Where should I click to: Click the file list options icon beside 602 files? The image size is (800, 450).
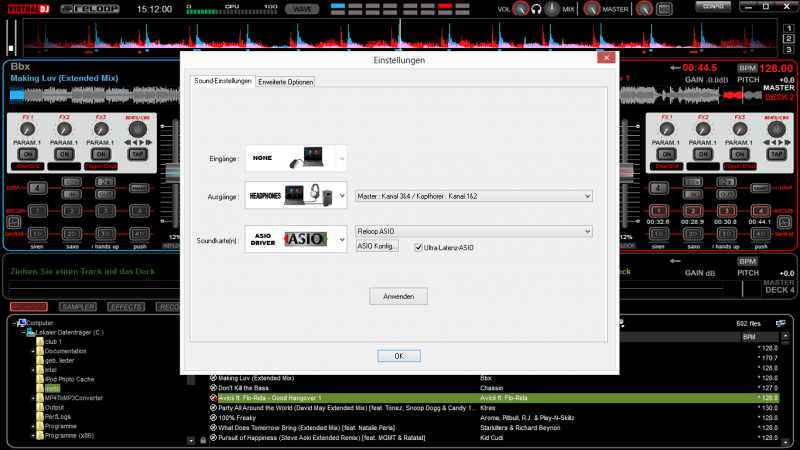[781, 323]
